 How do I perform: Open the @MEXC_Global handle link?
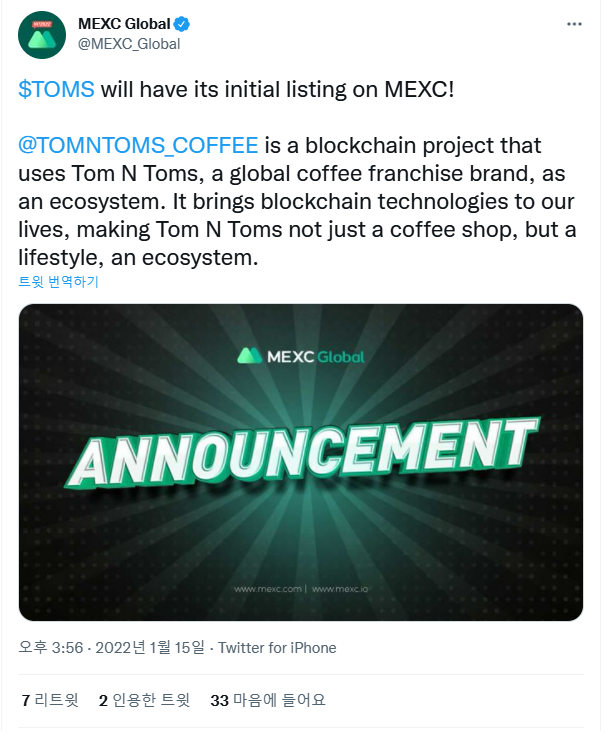point(129,44)
